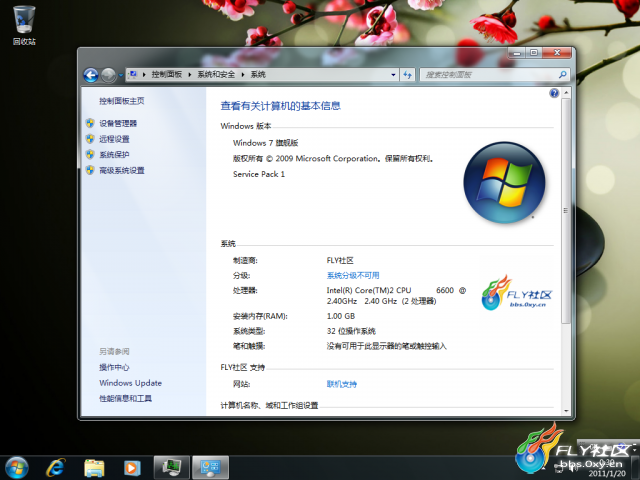This screenshot has height=480, width=640.
Task: Open the recent pages dropdown beside Forward
Action: (x=121, y=75)
